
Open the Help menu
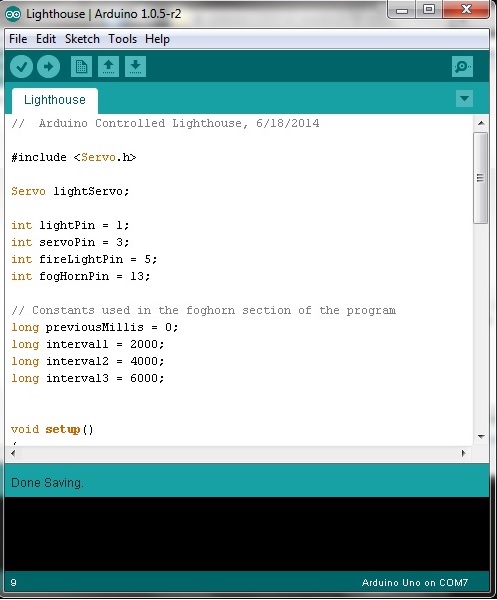tap(157, 39)
